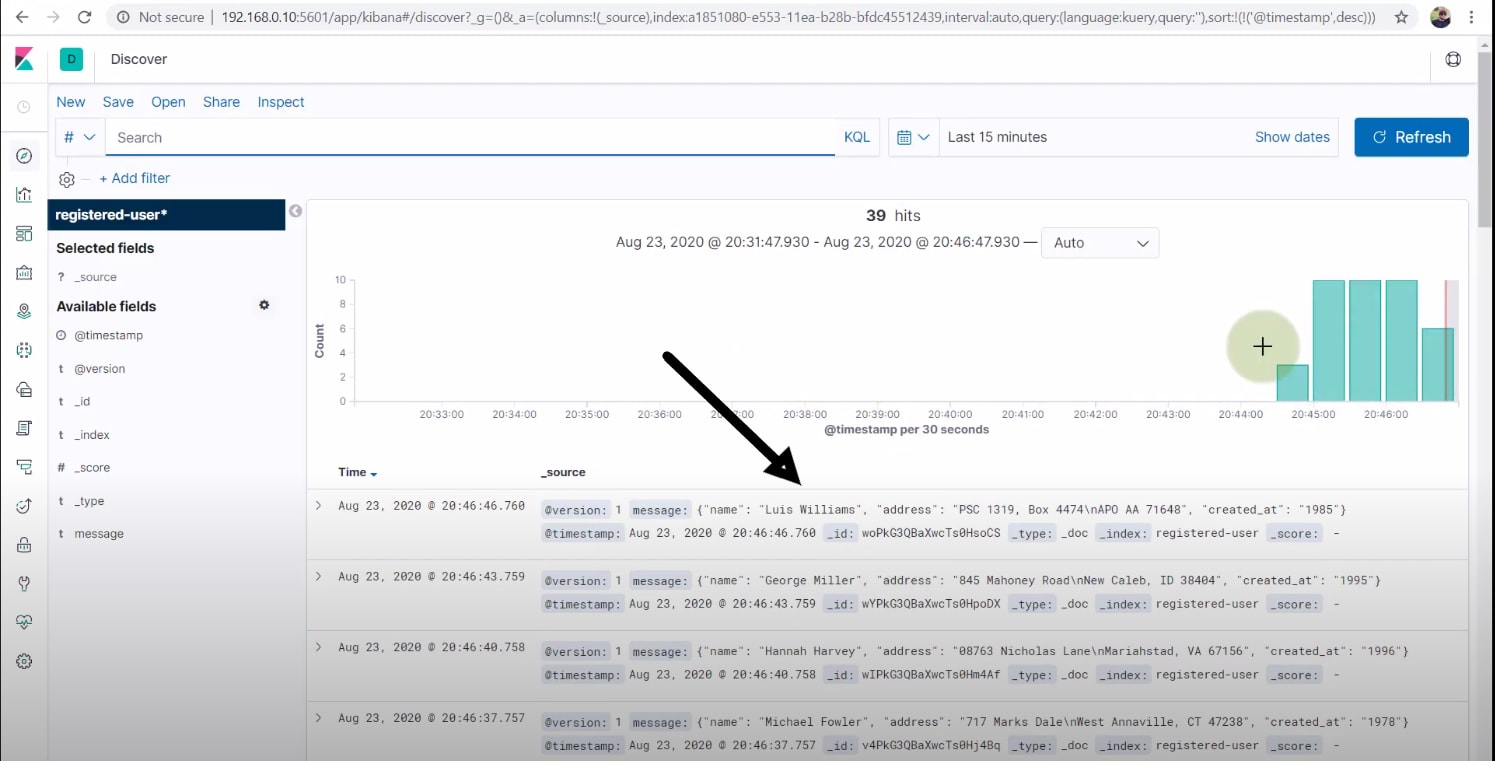1495x761 pixels.
Task: Open the Inspect menu
Action: [281, 102]
